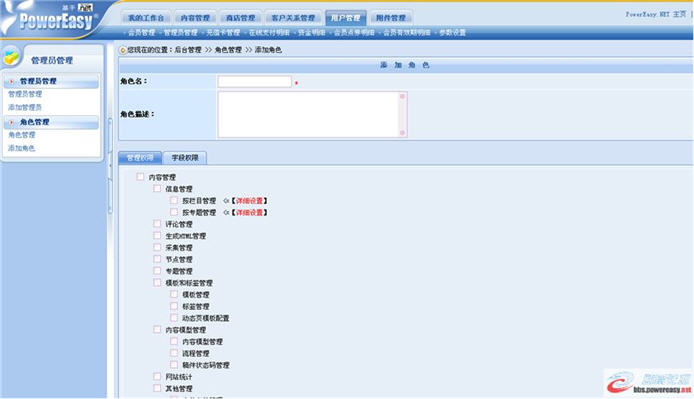Click the PowerEasy bbs logo in the corner
This screenshot has width=694, height=399.
648,383
